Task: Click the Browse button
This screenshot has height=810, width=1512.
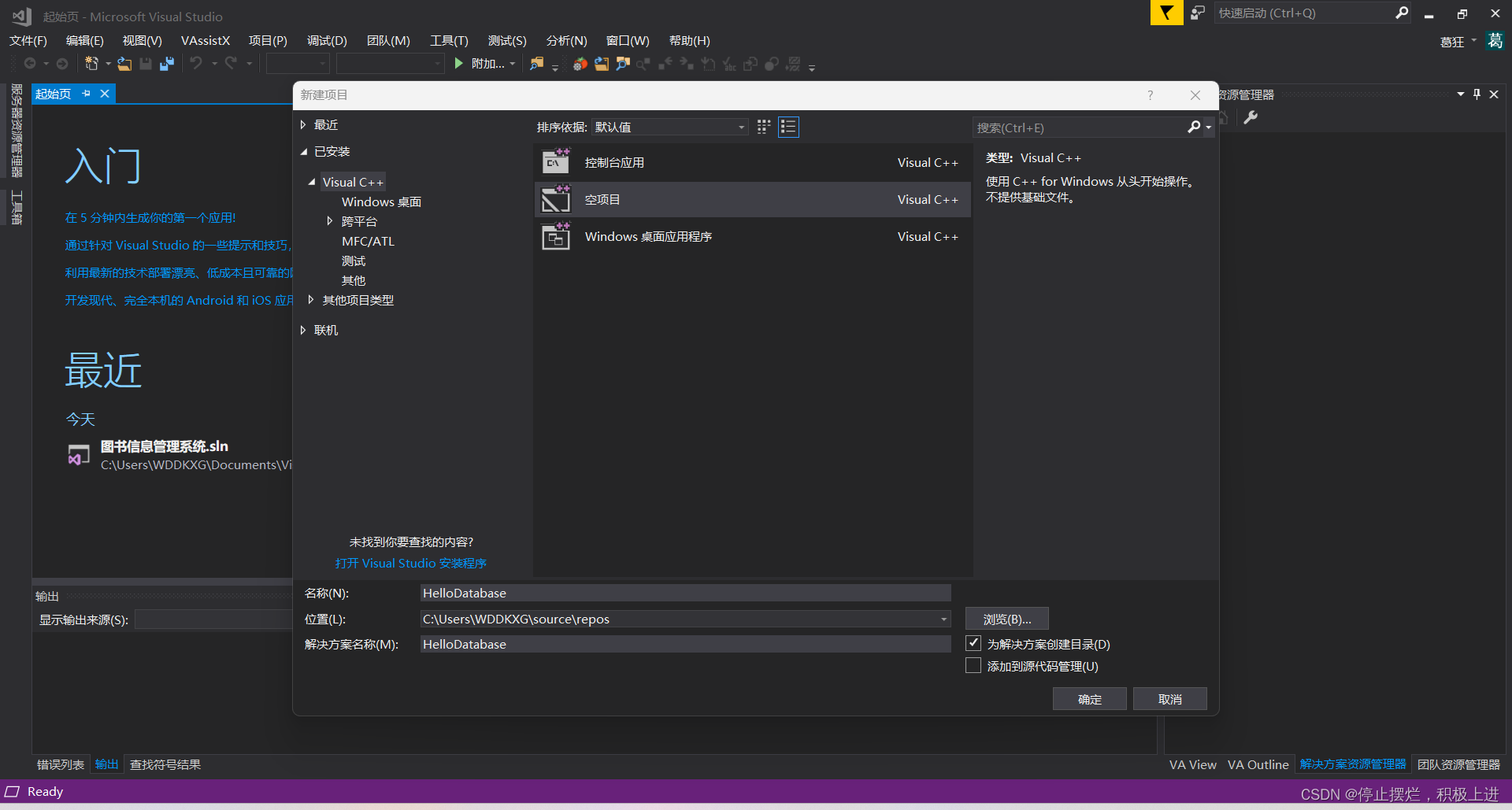Action: click(1007, 620)
